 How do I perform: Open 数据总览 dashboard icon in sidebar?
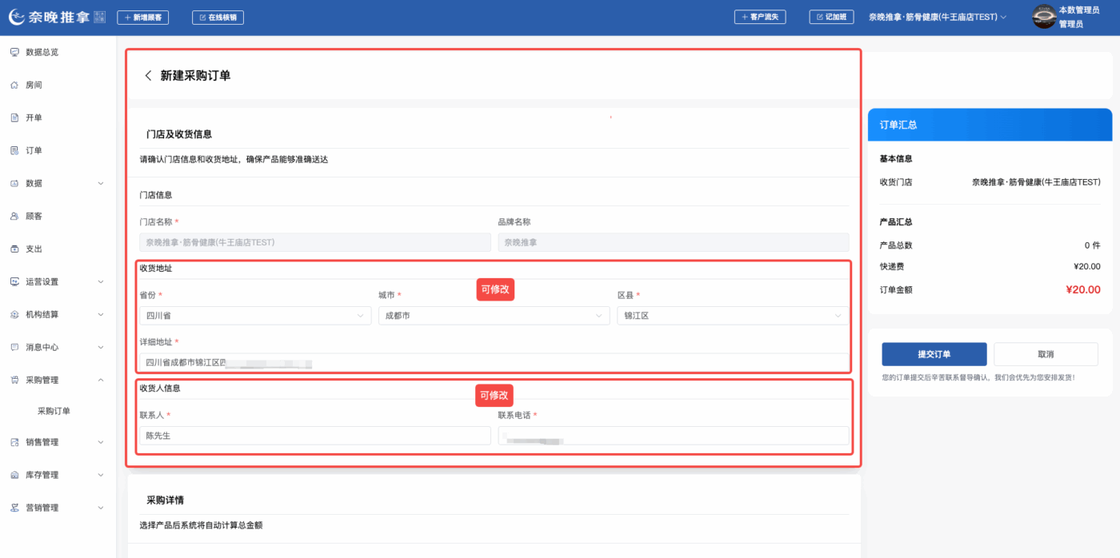click(x=14, y=52)
